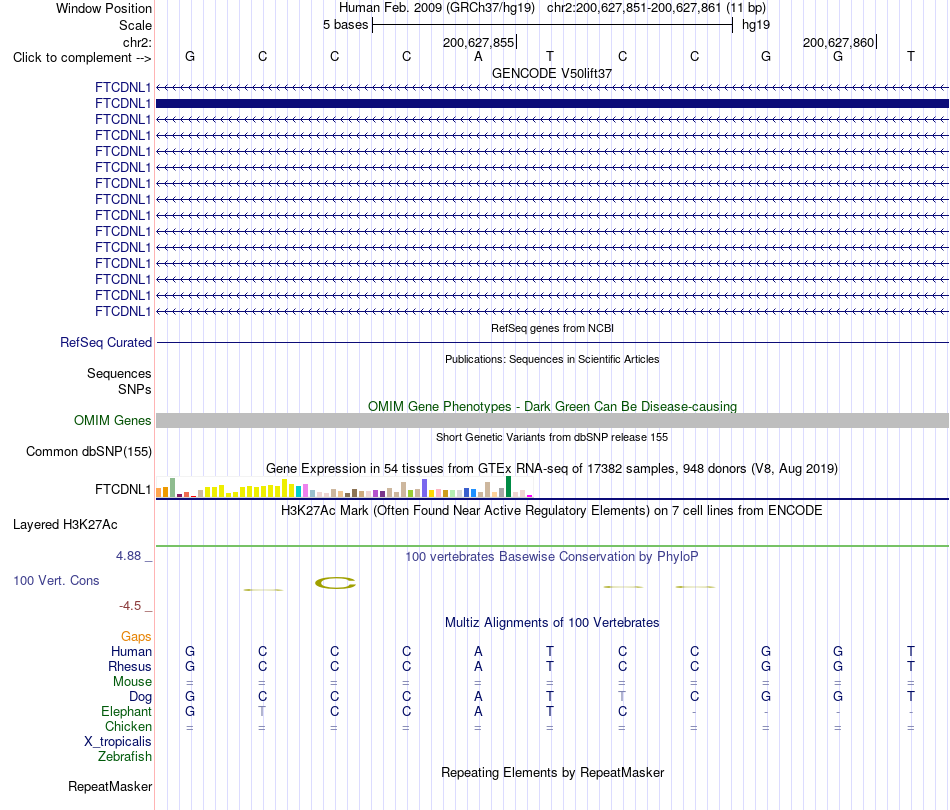Screen dimensions: 950x810
Task: Click the Common dbSNP(155) track label
Action: coord(88,451)
